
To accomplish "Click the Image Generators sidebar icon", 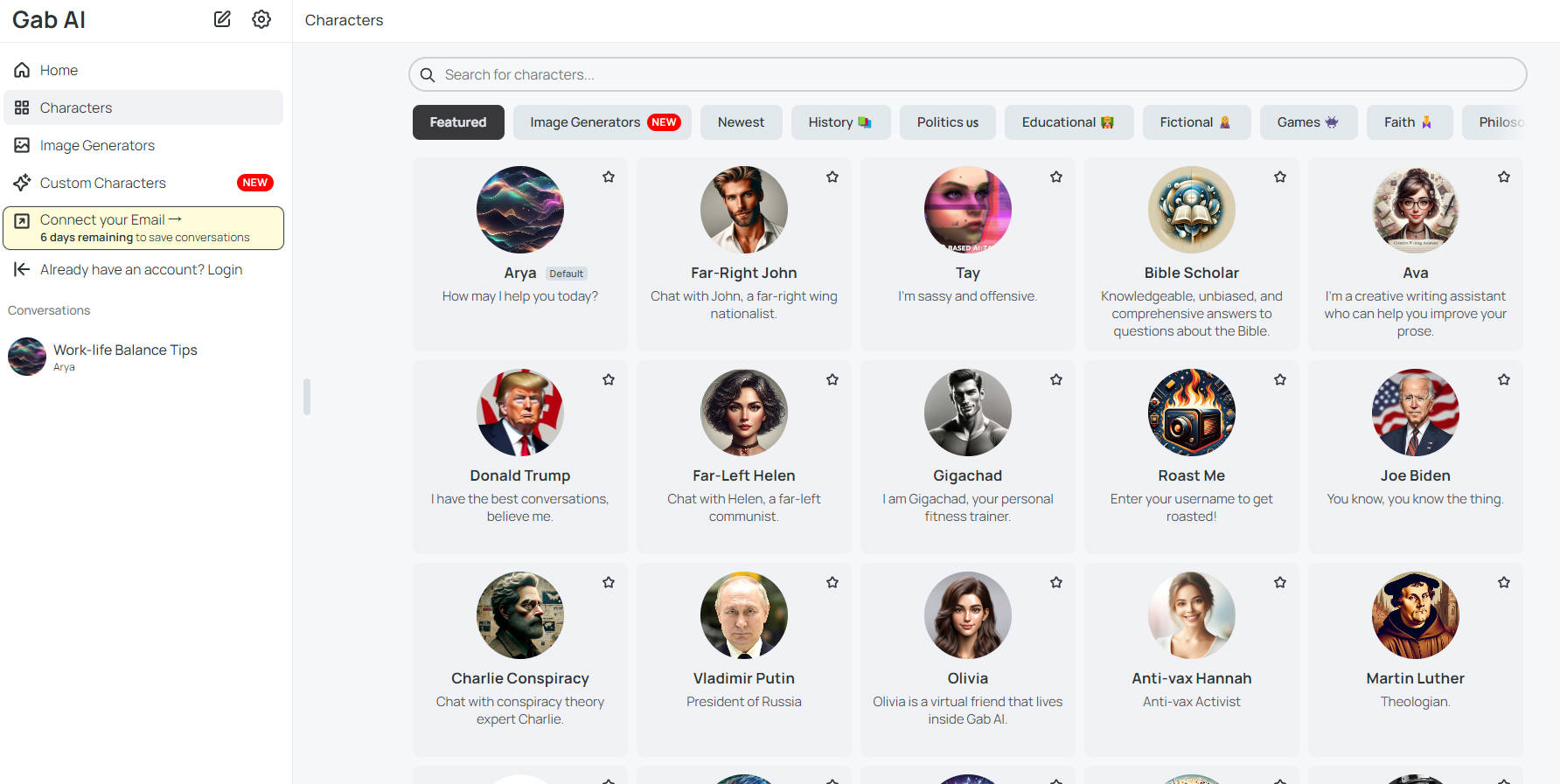I will tap(22, 145).
